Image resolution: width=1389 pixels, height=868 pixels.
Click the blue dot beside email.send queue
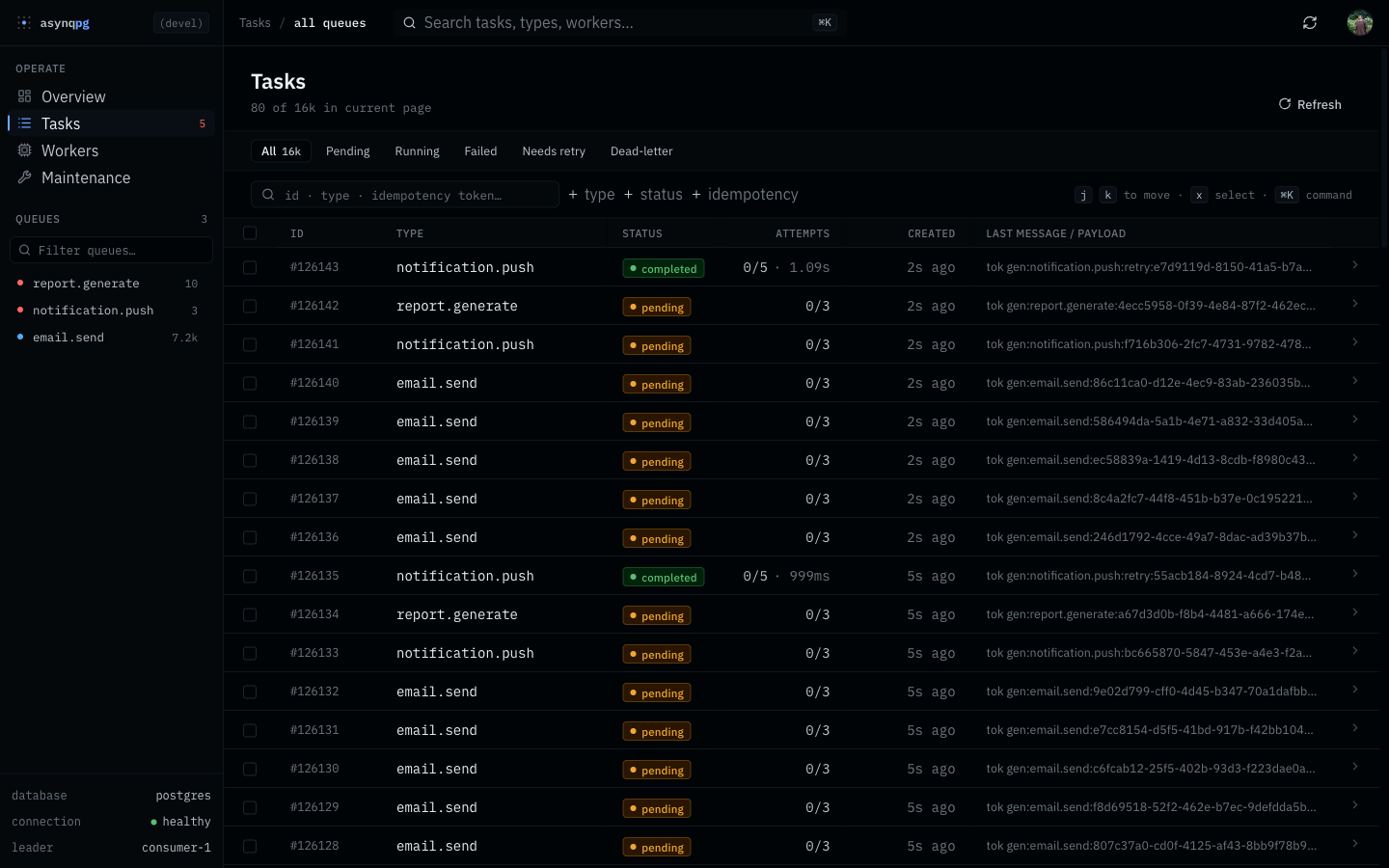point(20,337)
